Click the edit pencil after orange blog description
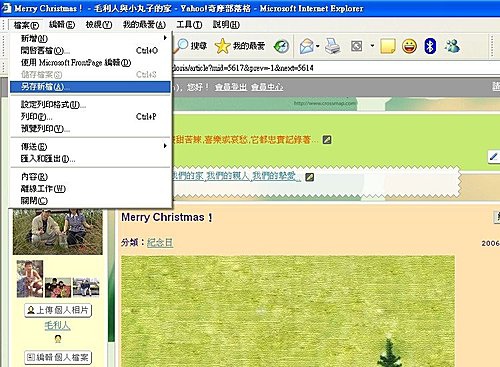Screen dimensions: 500x367 coord(327,140)
